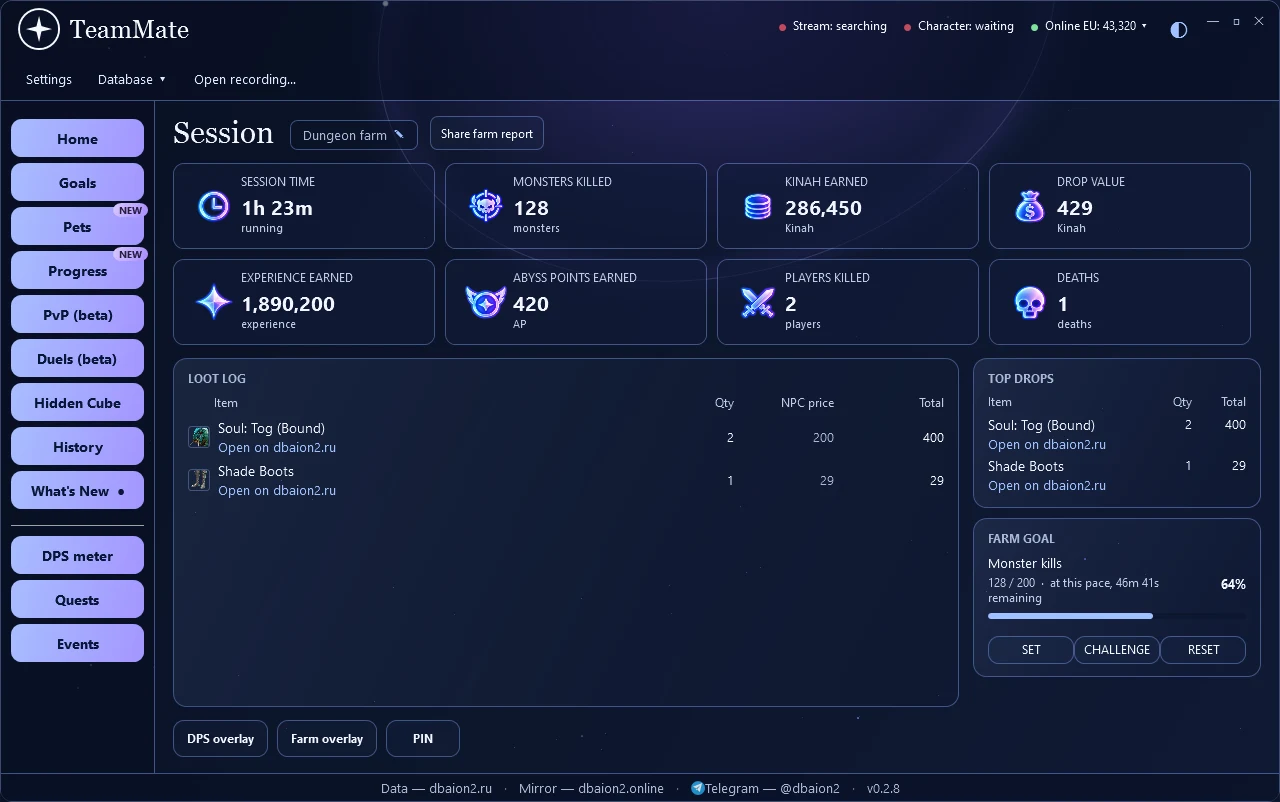The height and width of the screenshot is (802, 1280).
Task: Show the History section
Action: [x=77, y=447]
